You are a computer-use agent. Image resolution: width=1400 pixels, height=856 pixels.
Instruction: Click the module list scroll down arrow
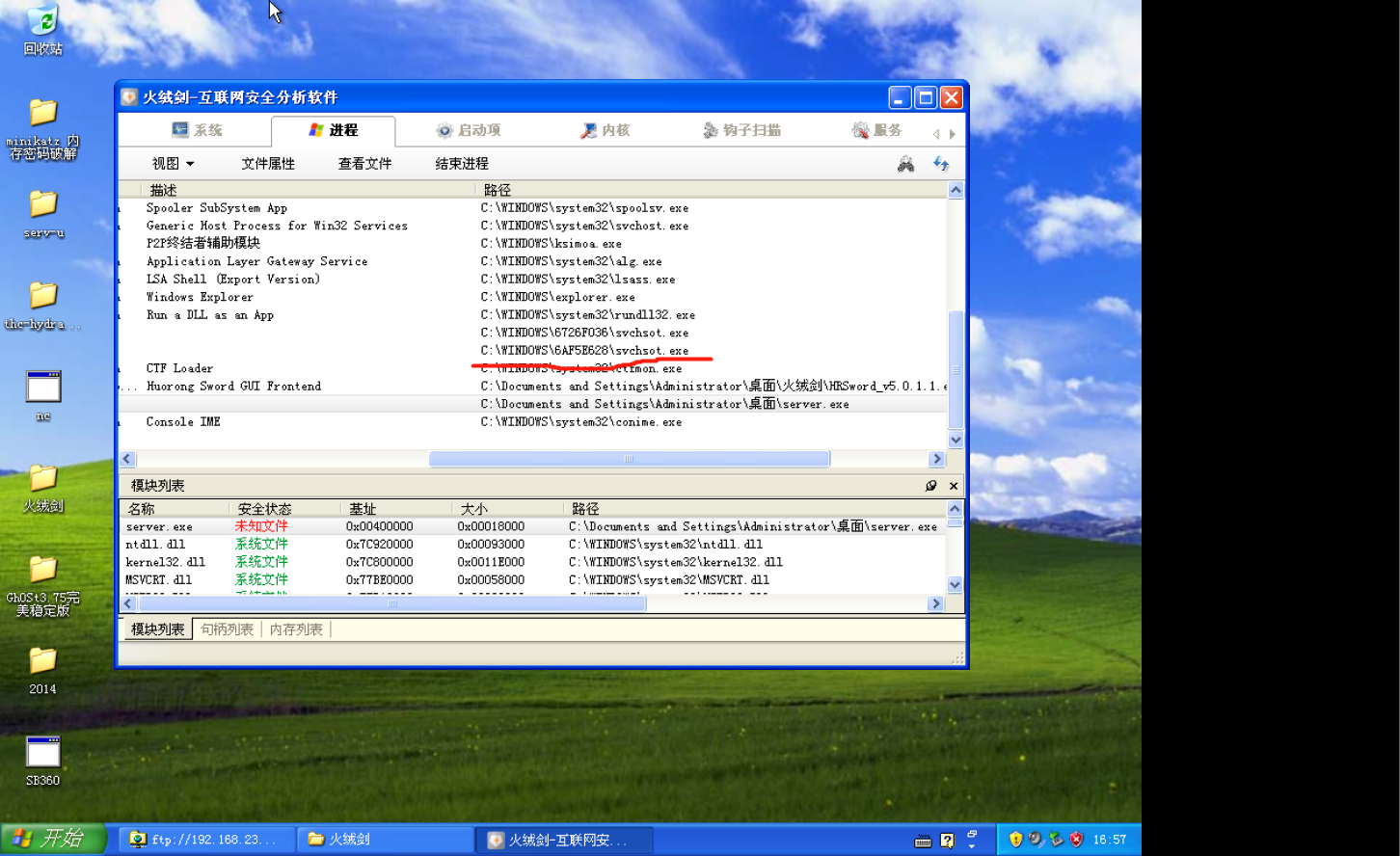tap(955, 584)
